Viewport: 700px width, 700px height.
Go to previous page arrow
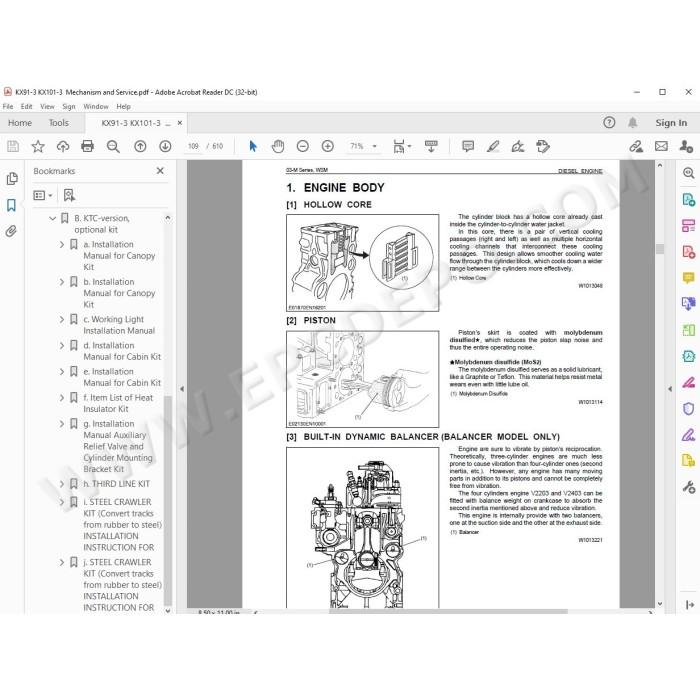pyautogui.click(x=140, y=146)
